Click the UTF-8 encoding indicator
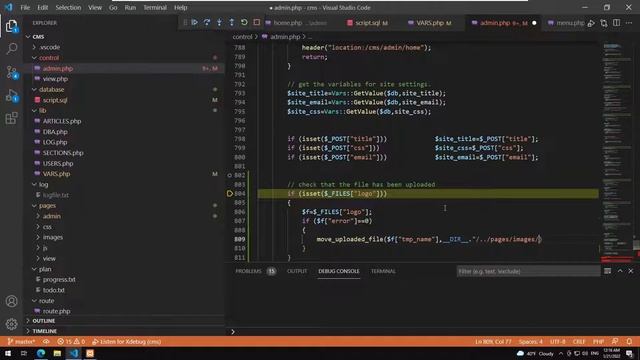The width and height of the screenshot is (640, 360). click(x=558, y=341)
